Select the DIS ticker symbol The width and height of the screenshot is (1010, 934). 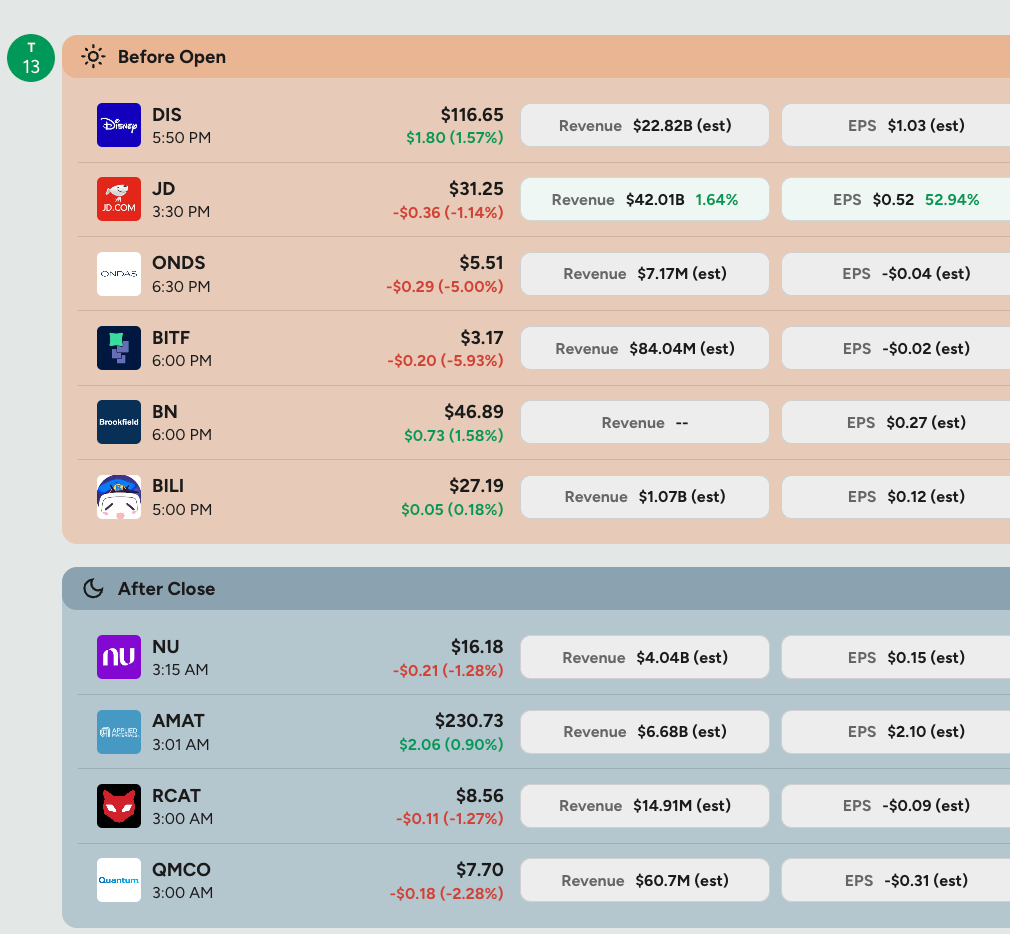tap(167, 115)
